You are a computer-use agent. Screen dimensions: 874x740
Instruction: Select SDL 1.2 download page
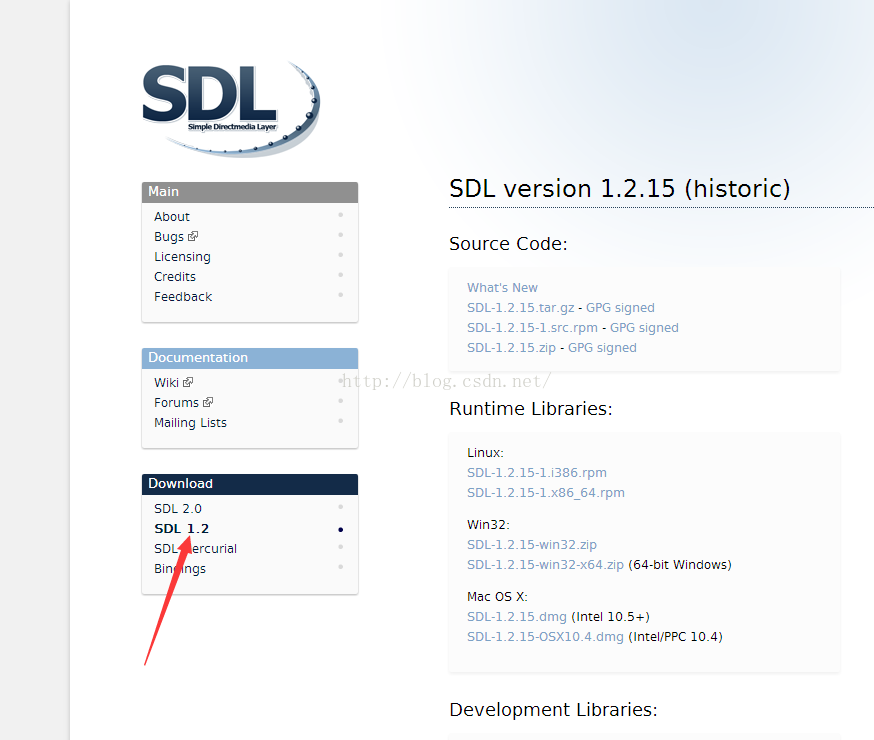pyautogui.click(x=181, y=528)
